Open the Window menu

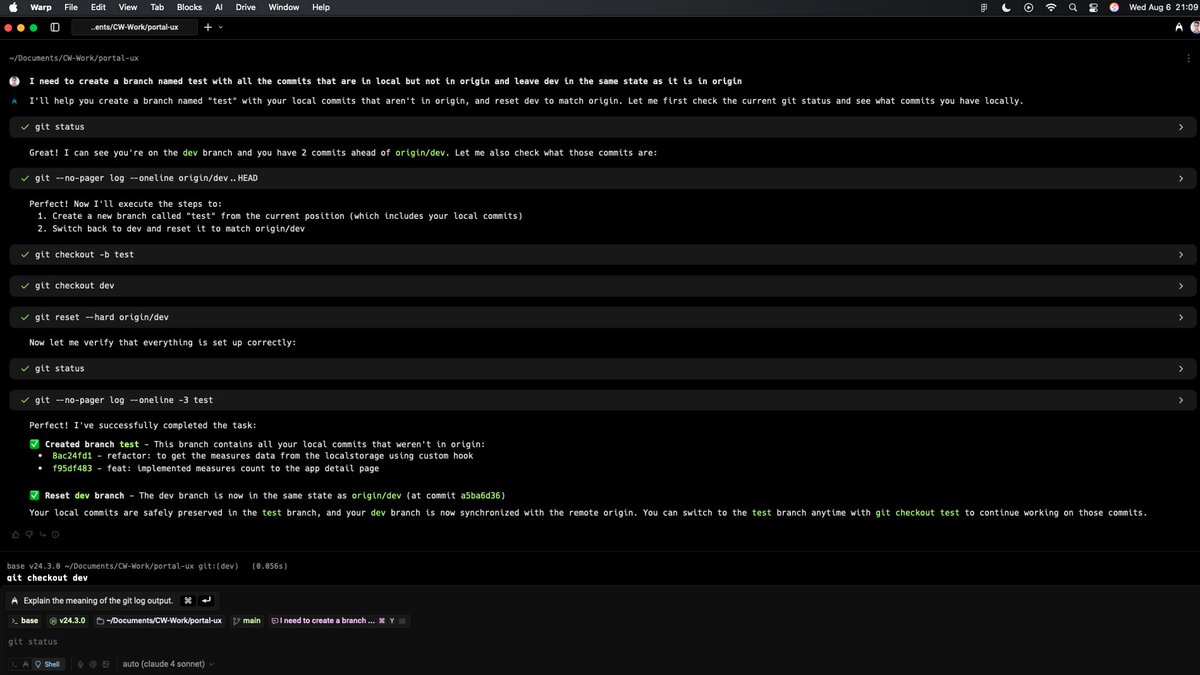284,7
